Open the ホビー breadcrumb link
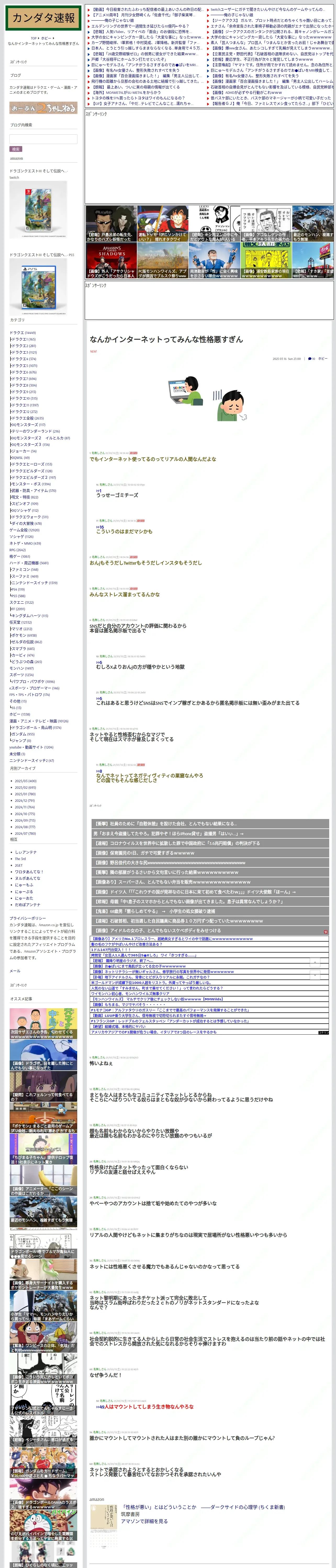Image resolution: width=336 pixels, height=1568 pixels. [x=46, y=38]
